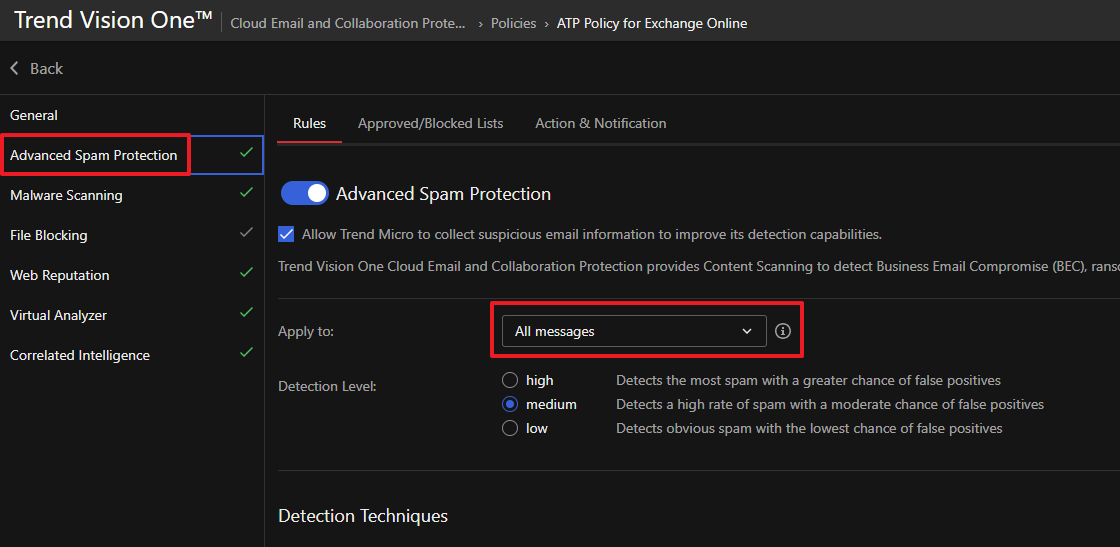Viewport: 1120px width, 547px height.
Task: Click checkmark icon next to Advanced Spam Protection
Action: pos(246,153)
